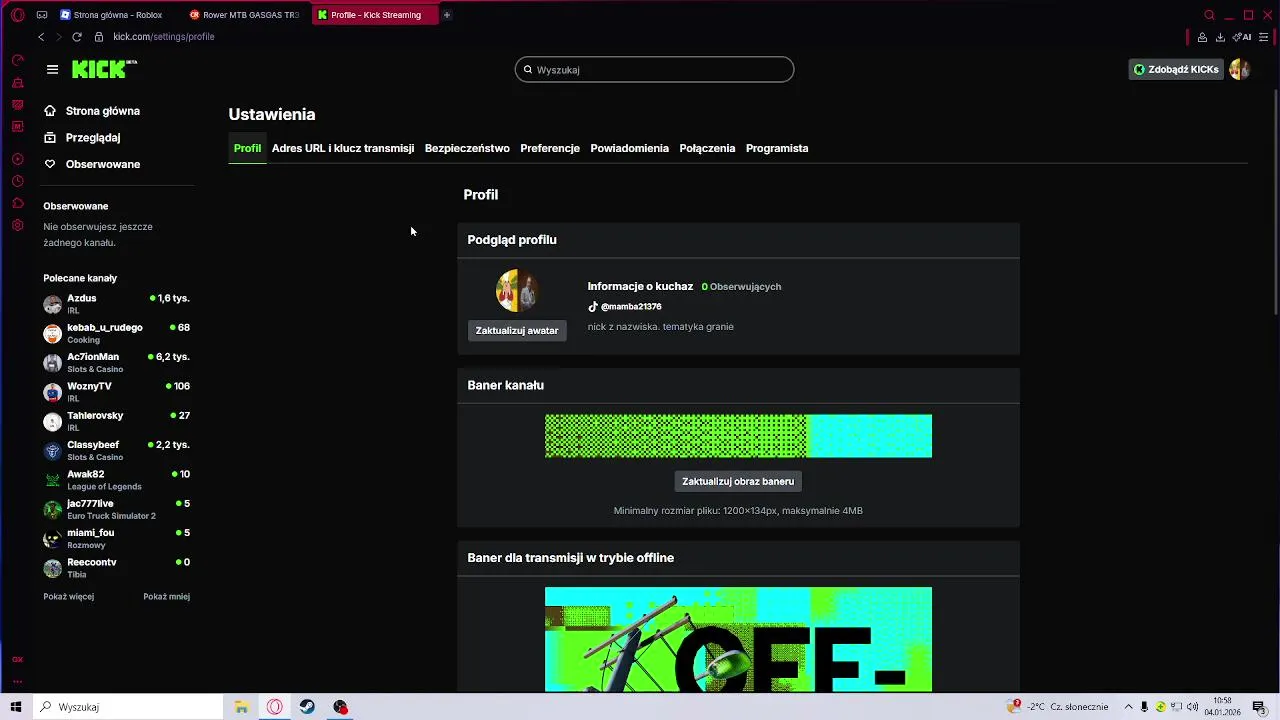Image resolution: width=1280 pixels, height=720 pixels.
Task: Open File Explorer from taskbar
Action: pyautogui.click(x=241, y=707)
